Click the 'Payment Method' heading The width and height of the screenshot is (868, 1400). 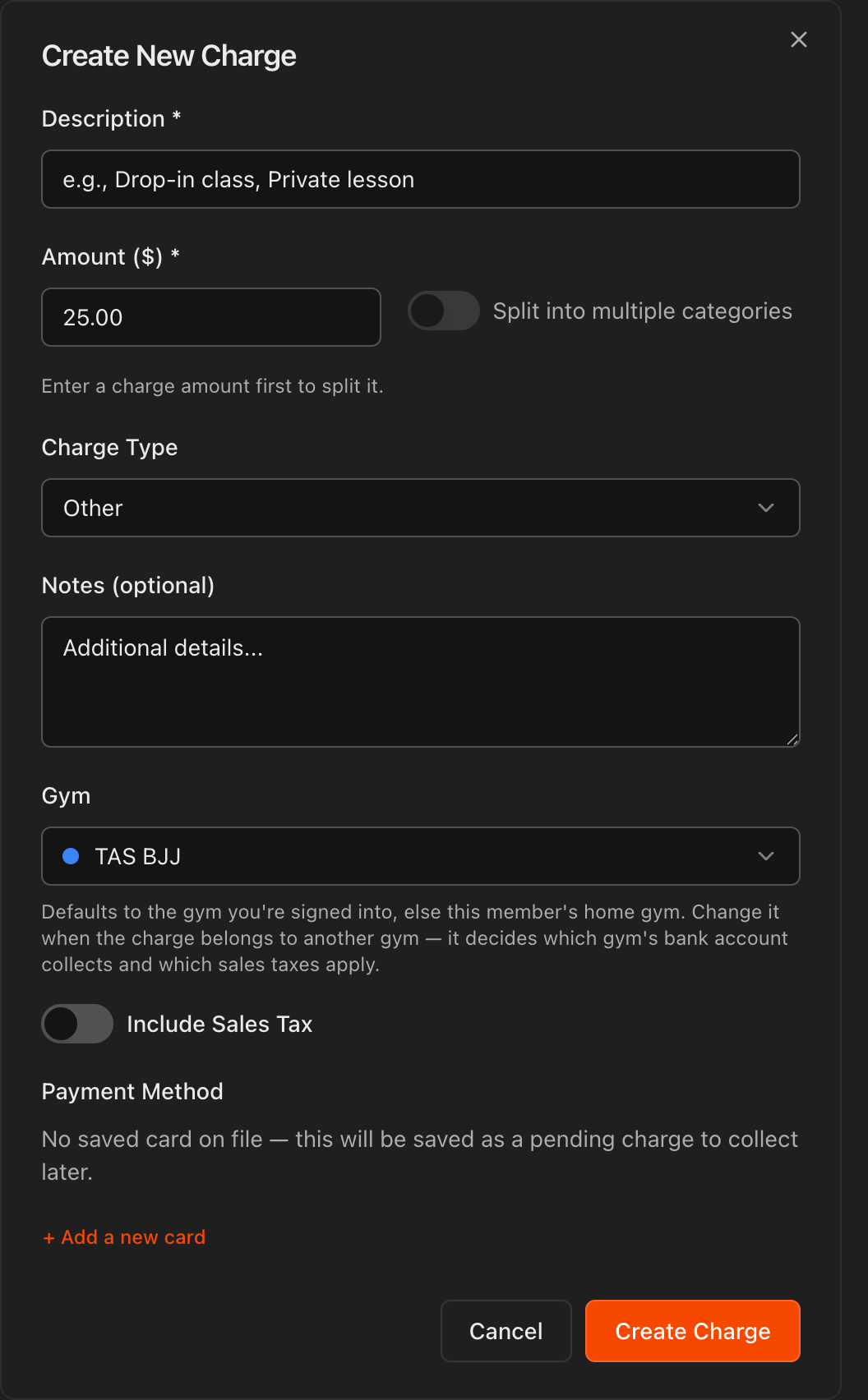point(132,1091)
